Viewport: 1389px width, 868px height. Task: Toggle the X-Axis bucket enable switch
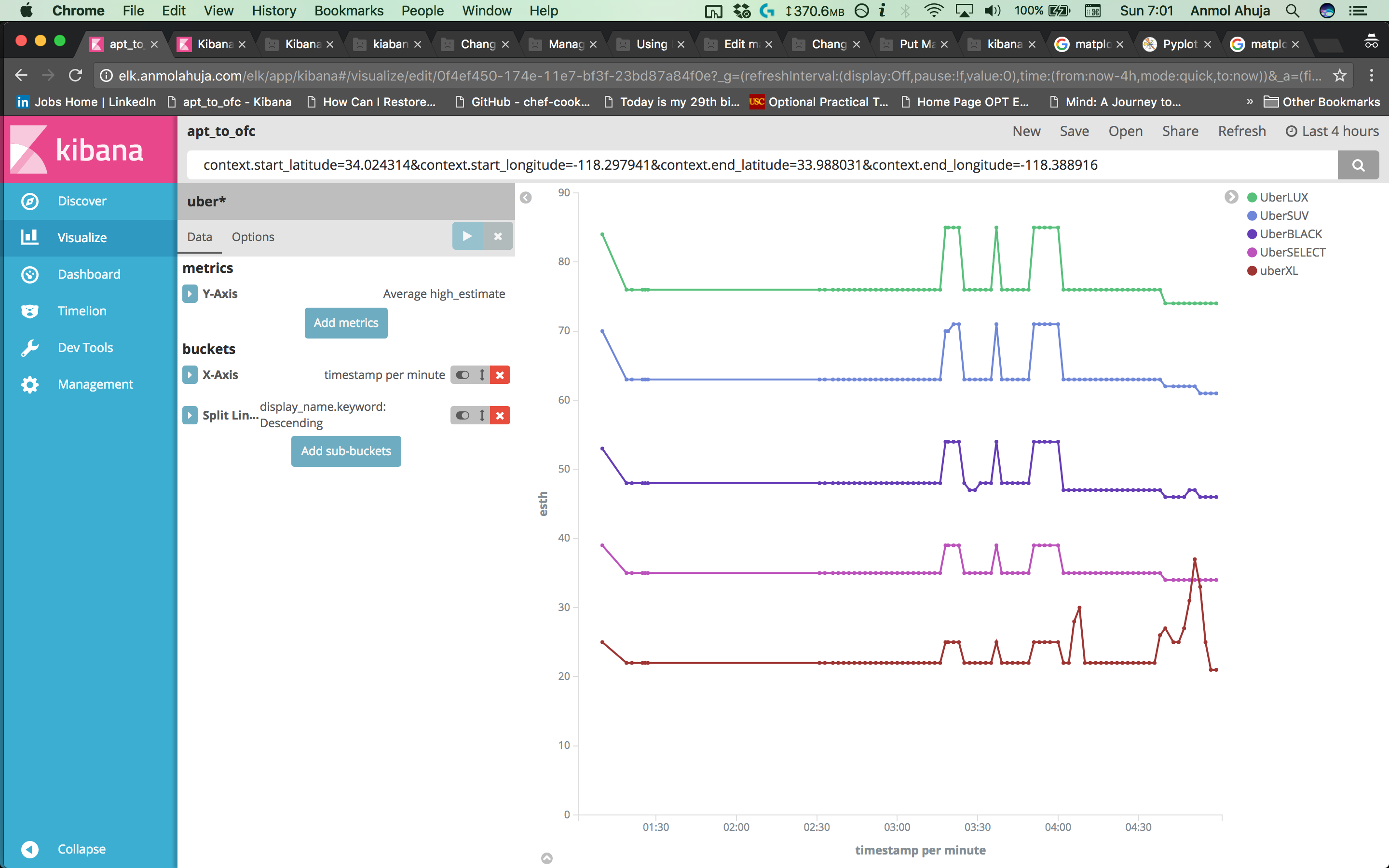463,375
